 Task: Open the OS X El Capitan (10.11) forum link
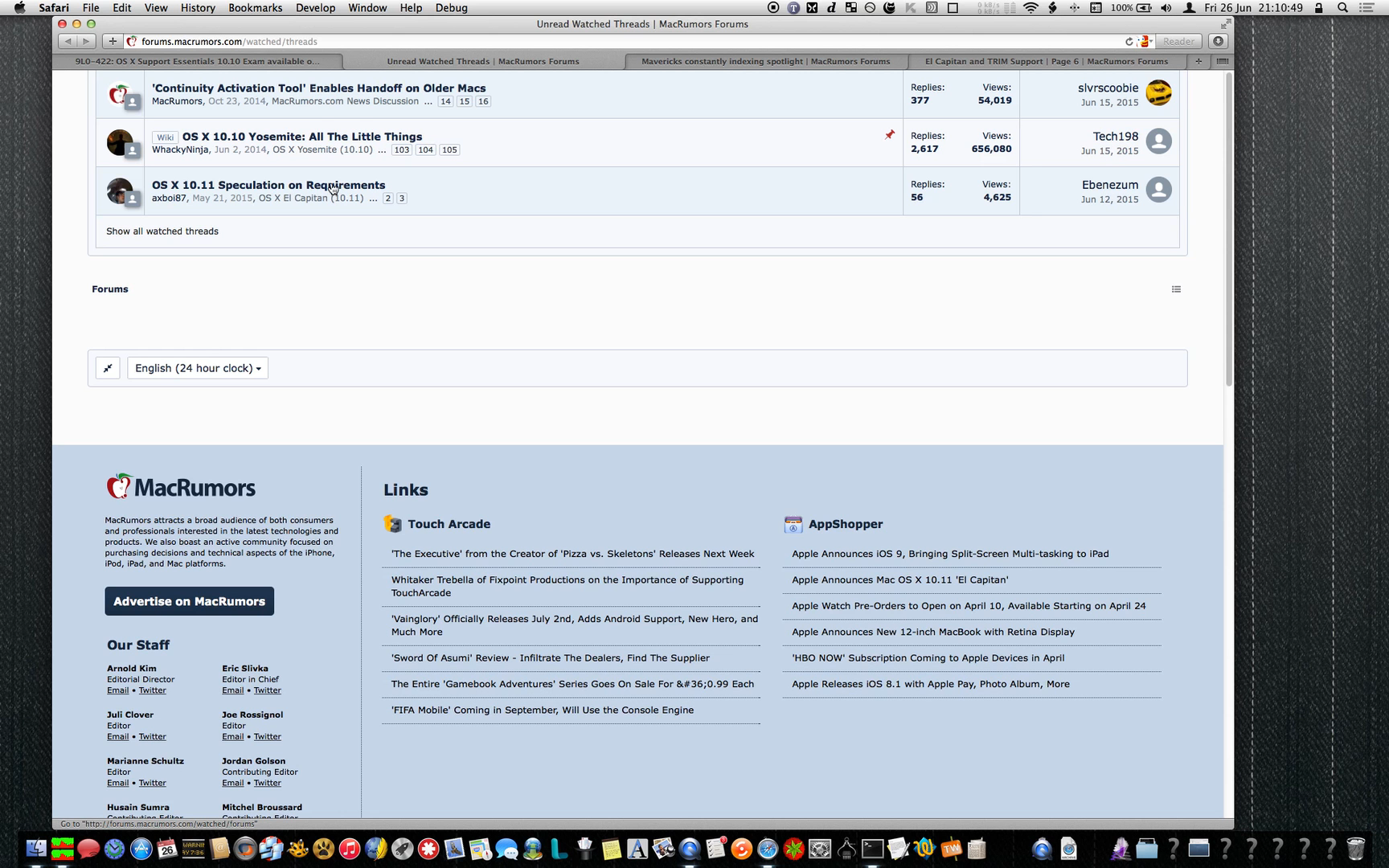(311, 198)
